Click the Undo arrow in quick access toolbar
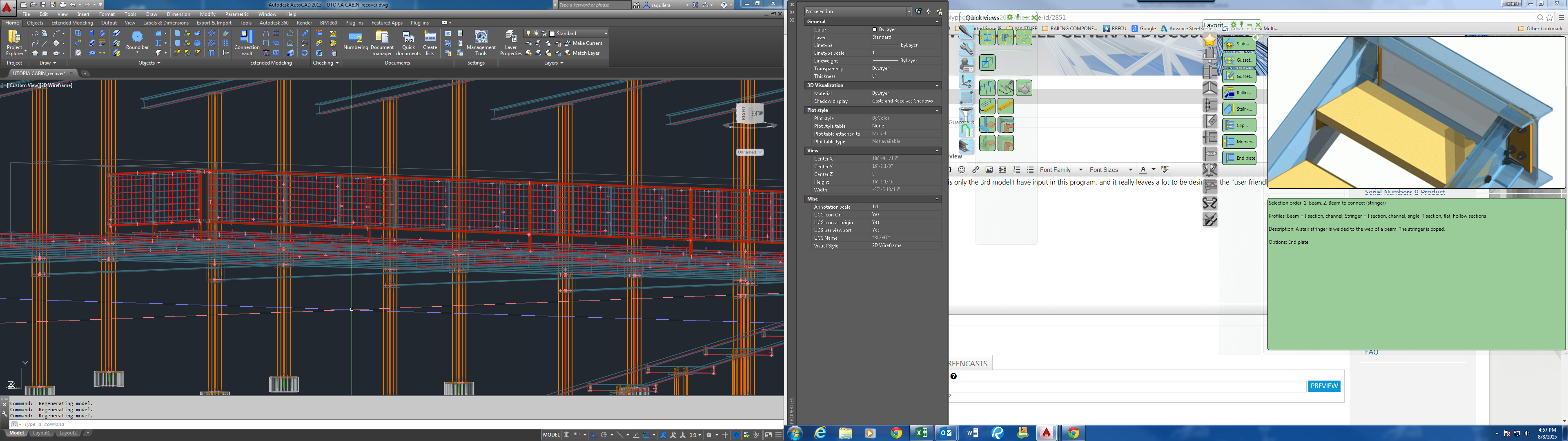The width and height of the screenshot is (1568, 441). pyautogui.click(x=72, y=5)
